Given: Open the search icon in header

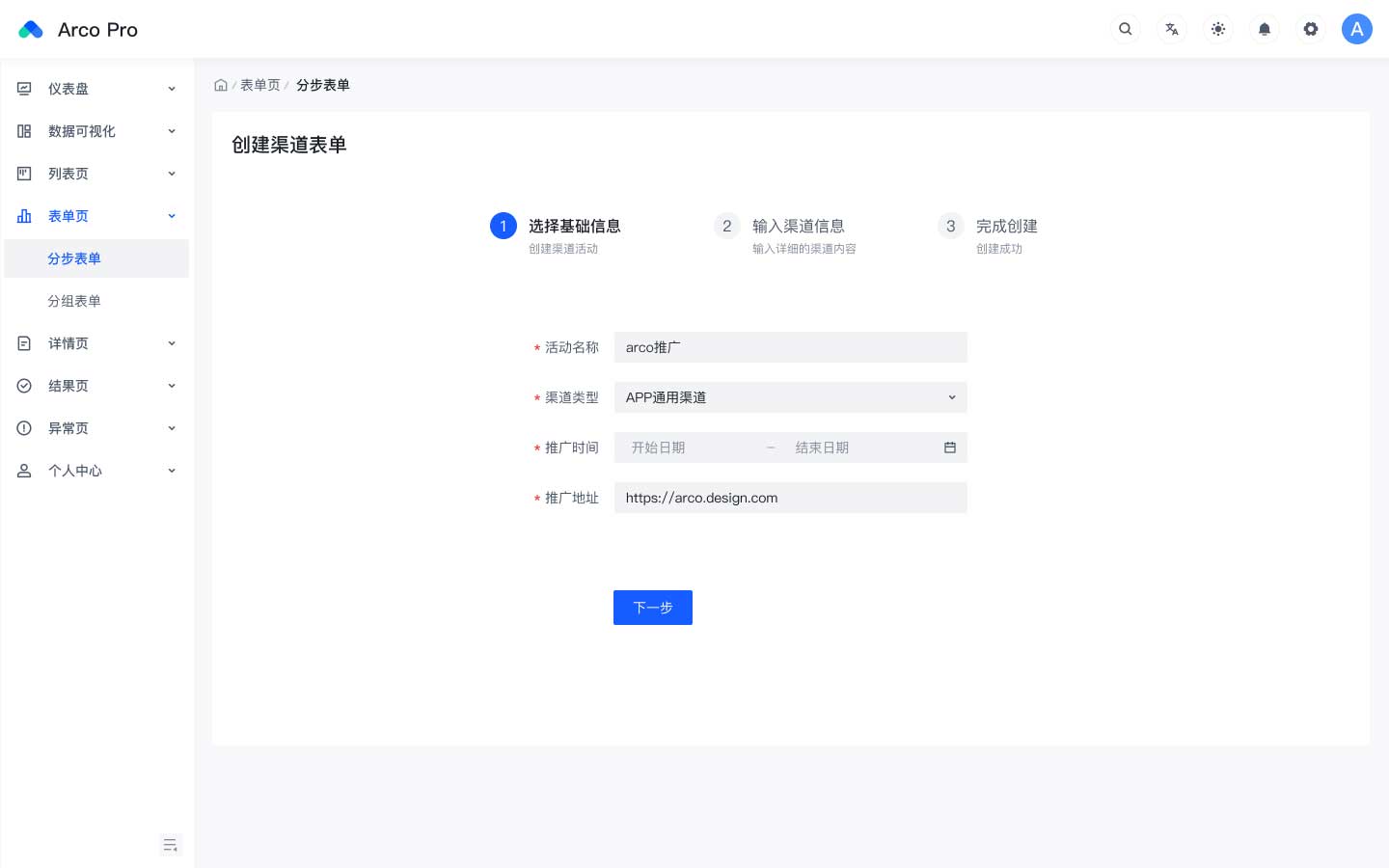Looking at the screenshot, I should pos(1126,29).
